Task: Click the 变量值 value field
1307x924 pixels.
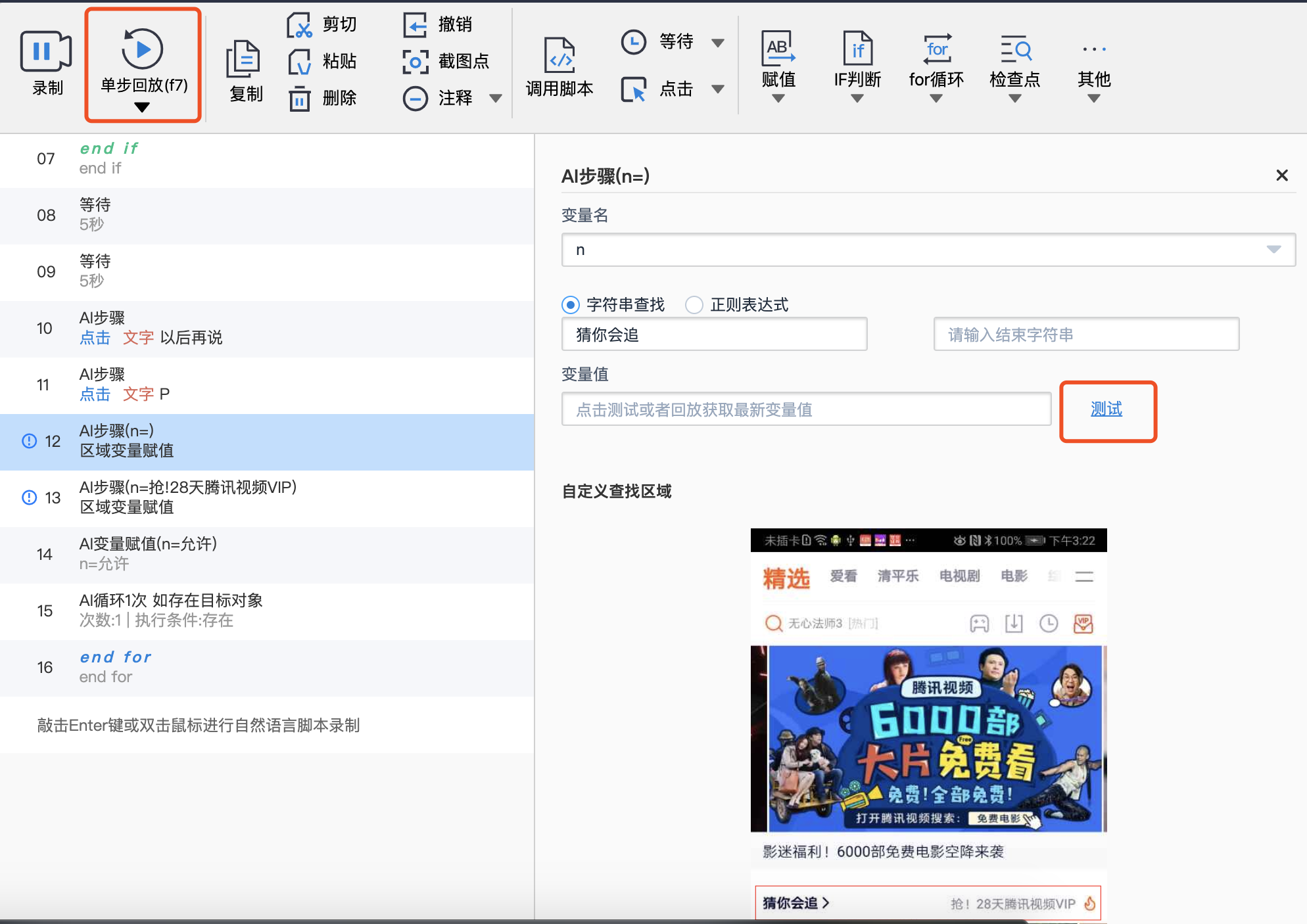Action: click(806, 409)
